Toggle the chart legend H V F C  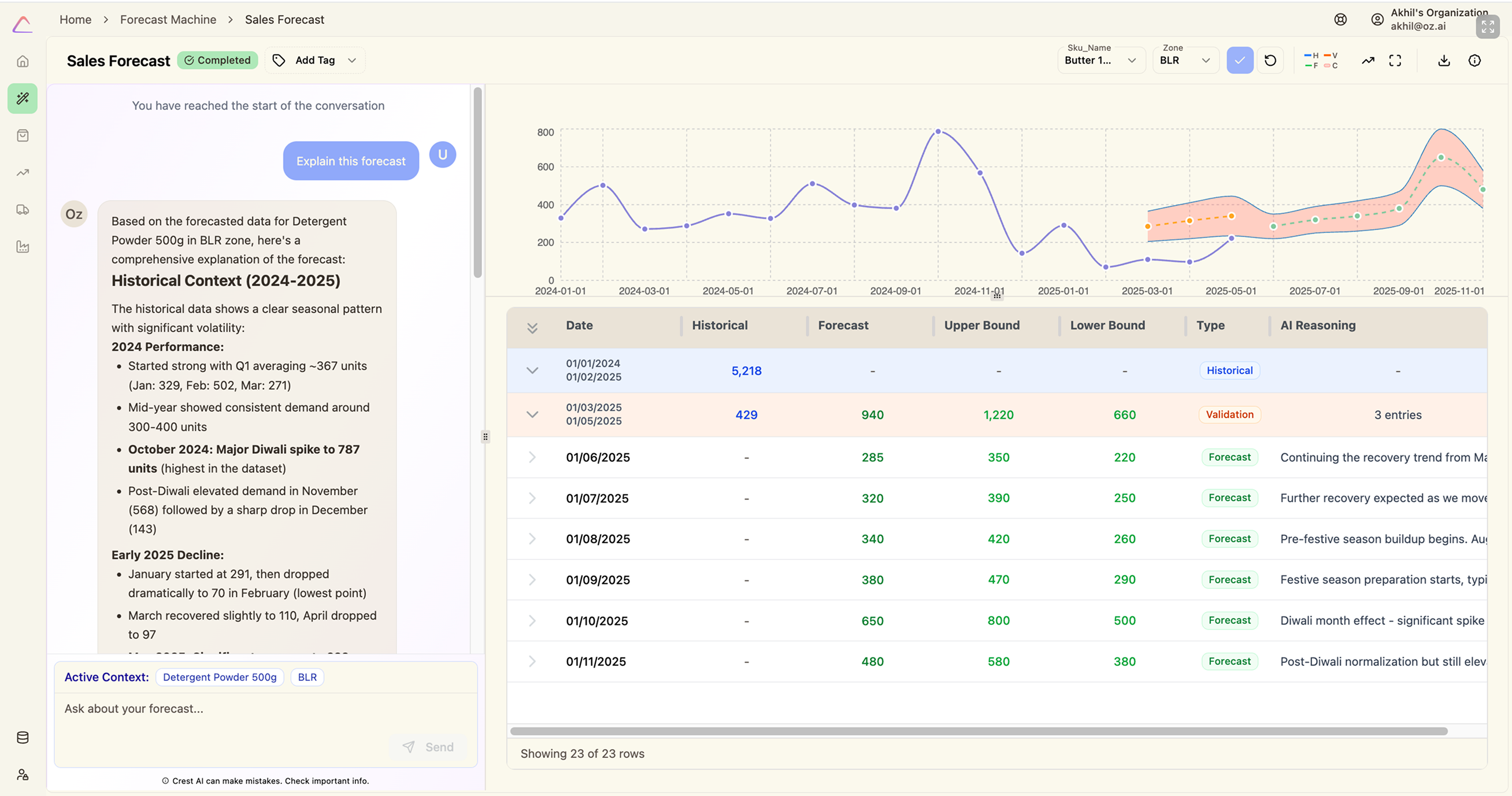(x=1321, y=61)
